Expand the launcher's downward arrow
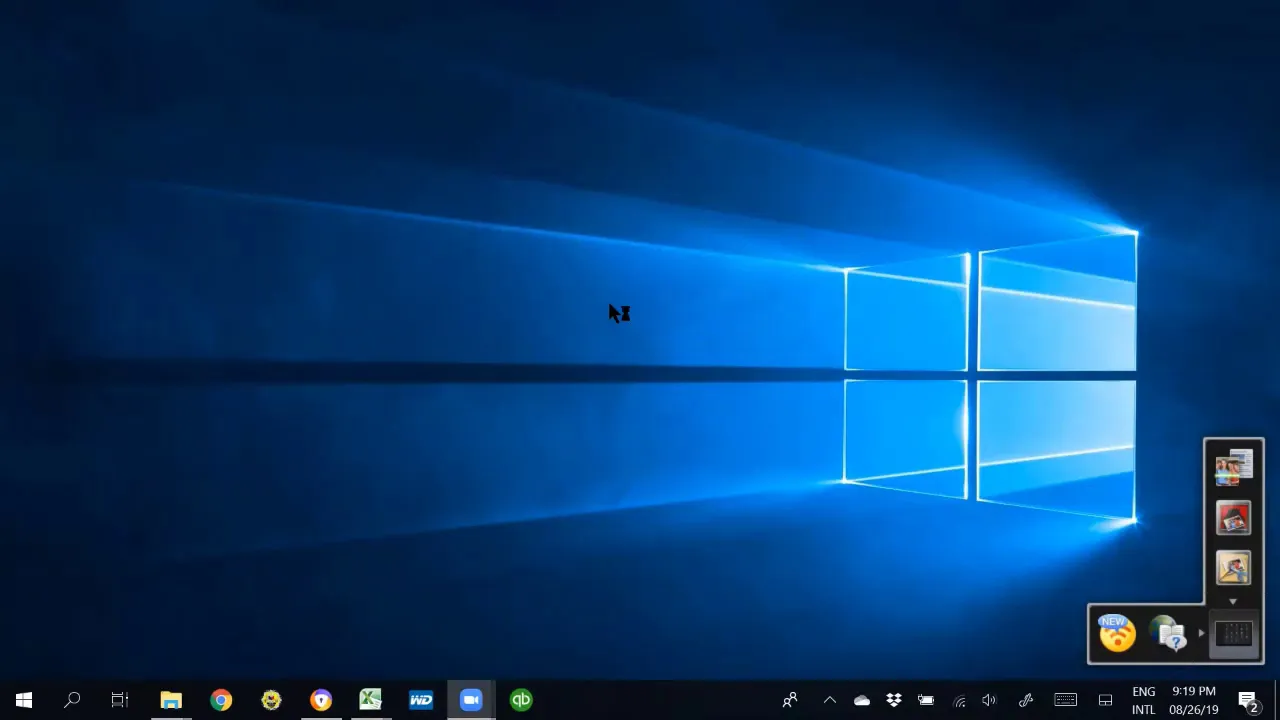This screenshot has height=720, width=1280. click(x=1233, y=602)
